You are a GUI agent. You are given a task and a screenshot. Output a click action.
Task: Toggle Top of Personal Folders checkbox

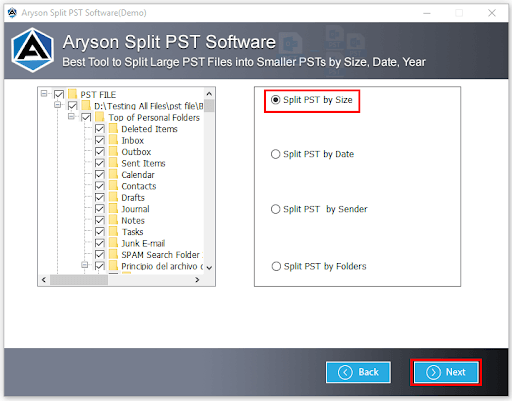pos(86,117)
